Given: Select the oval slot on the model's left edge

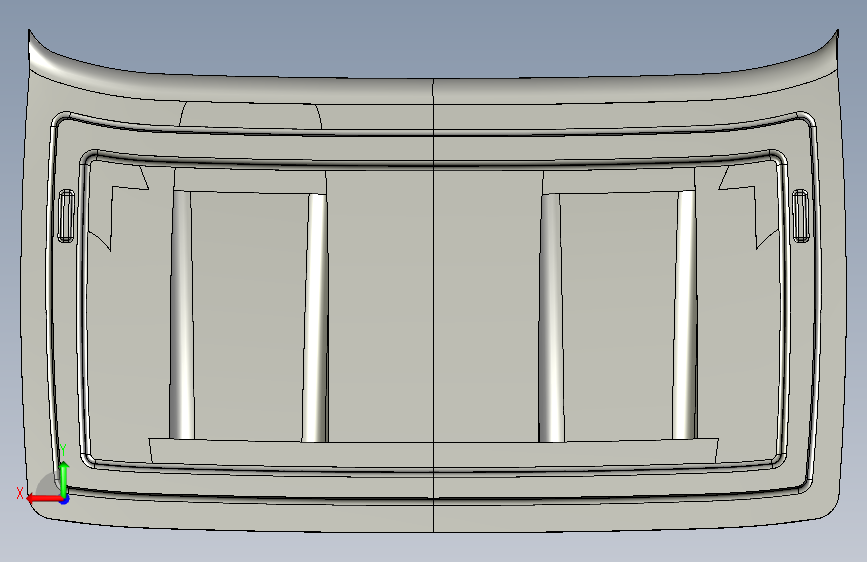Looking at the screenshot, I should point(66,216).
